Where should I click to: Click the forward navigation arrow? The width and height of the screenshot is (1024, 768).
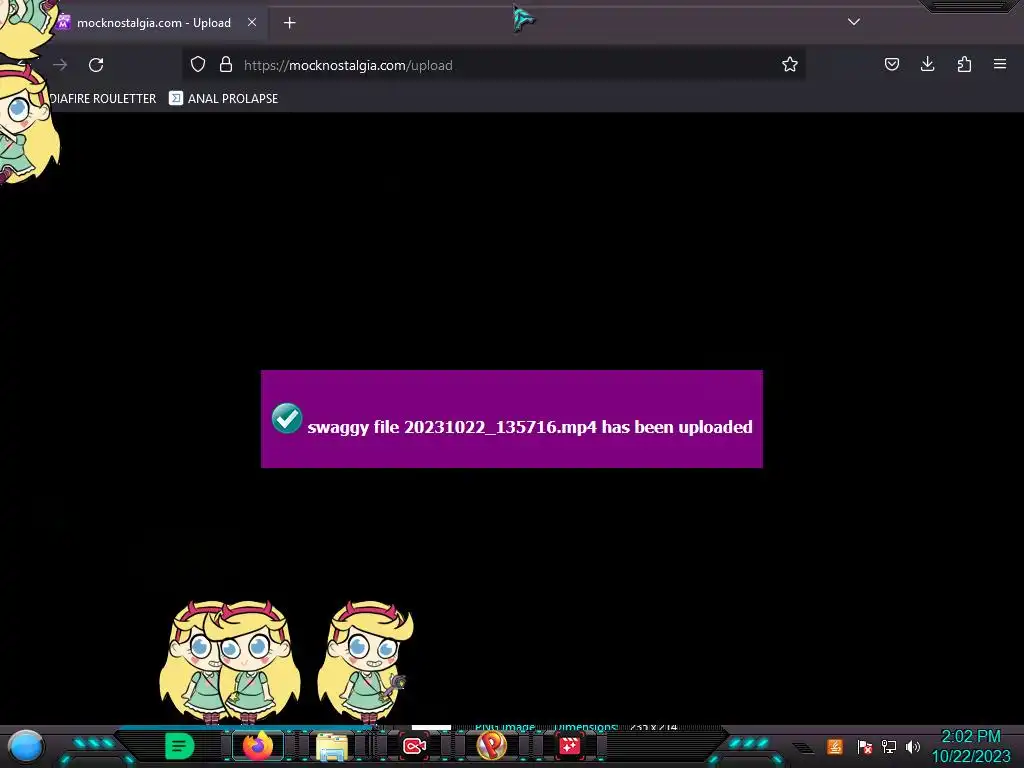point(60,65)
